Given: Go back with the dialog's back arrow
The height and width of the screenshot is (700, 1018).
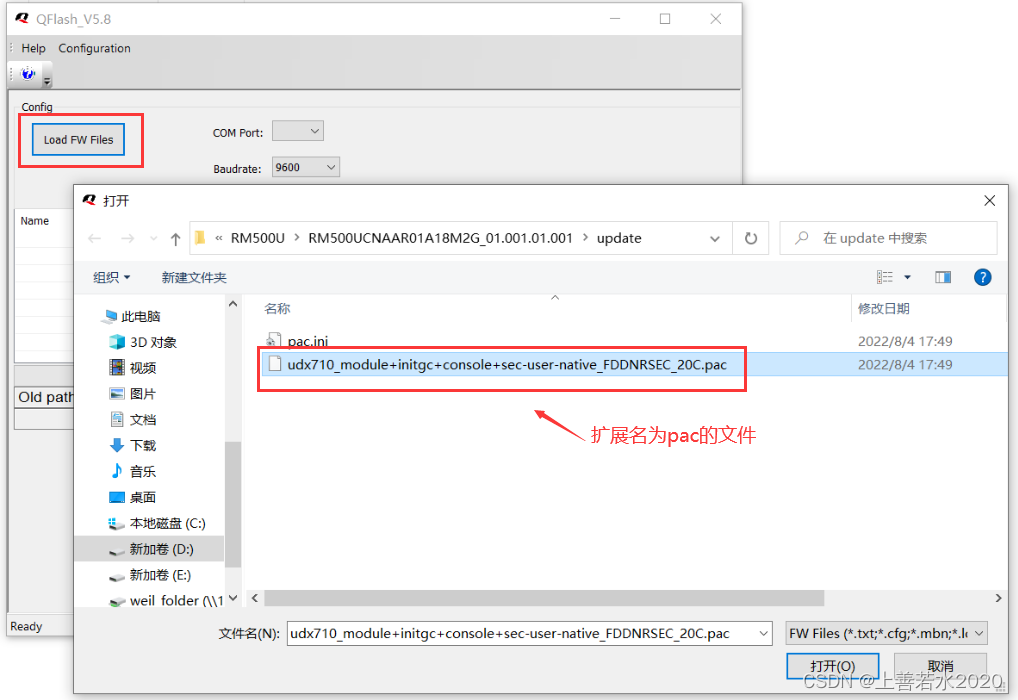Looking at the screenshot, I should tap(95, 238).
